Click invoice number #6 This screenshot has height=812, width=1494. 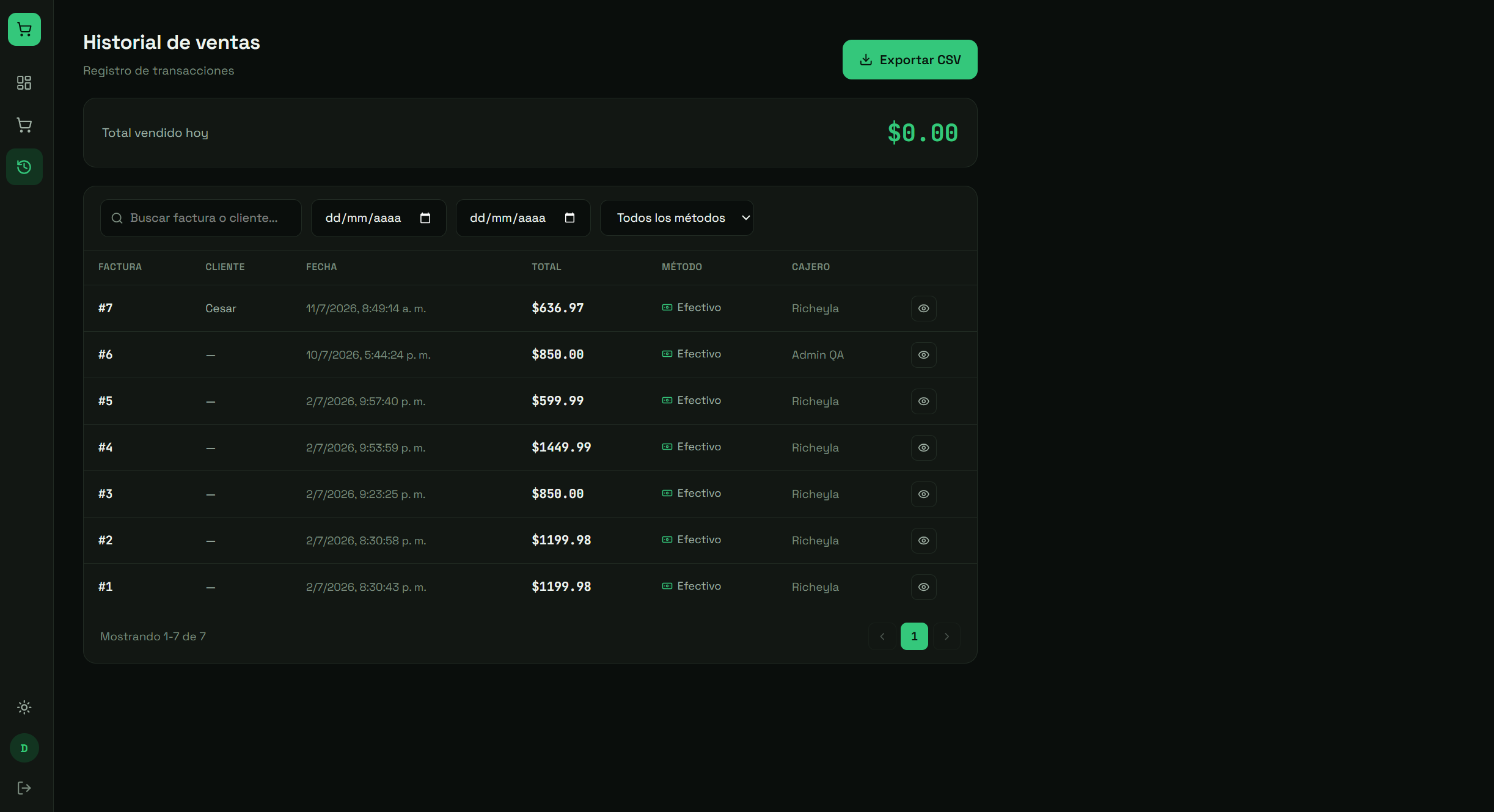pos(106,354)
